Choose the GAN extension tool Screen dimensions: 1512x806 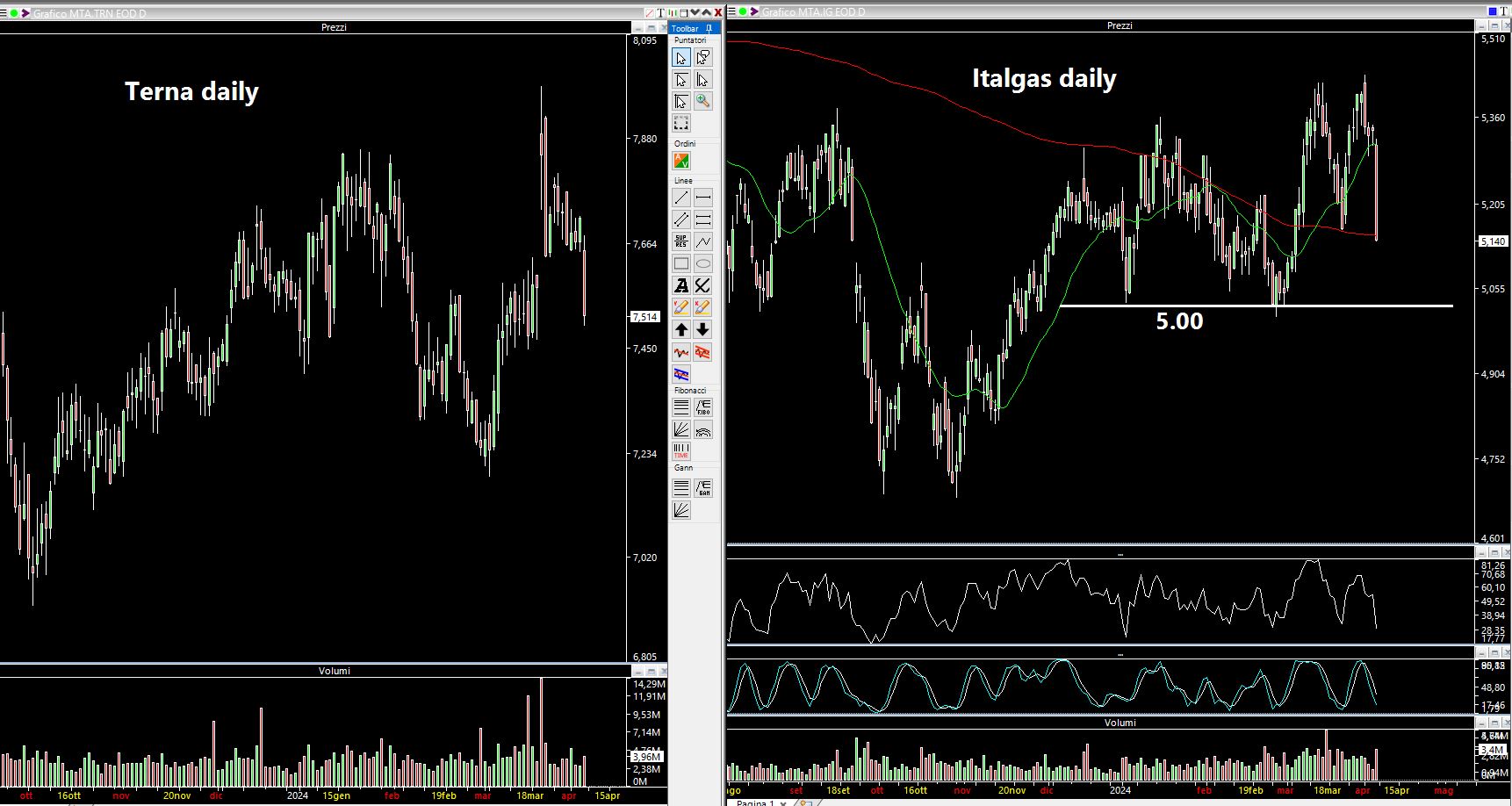[x=703, y=488]
